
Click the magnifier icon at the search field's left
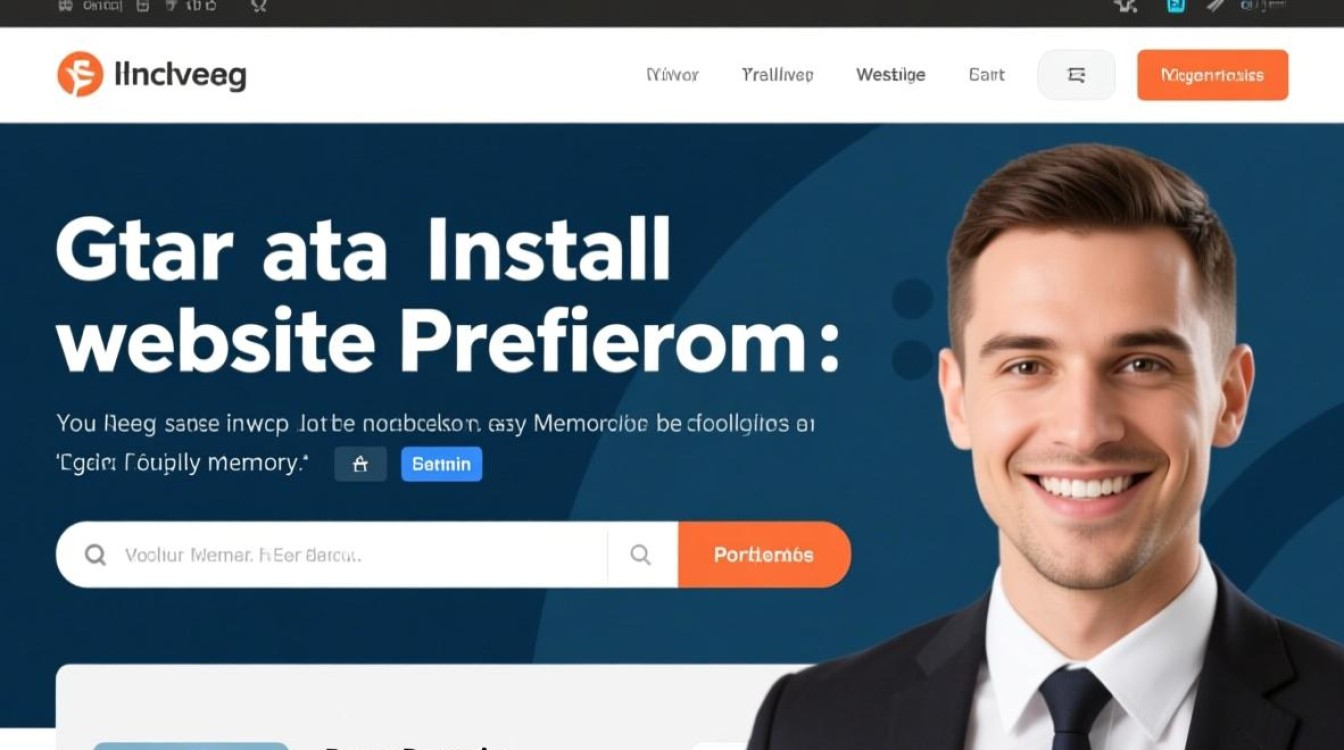tap(95, 554)
